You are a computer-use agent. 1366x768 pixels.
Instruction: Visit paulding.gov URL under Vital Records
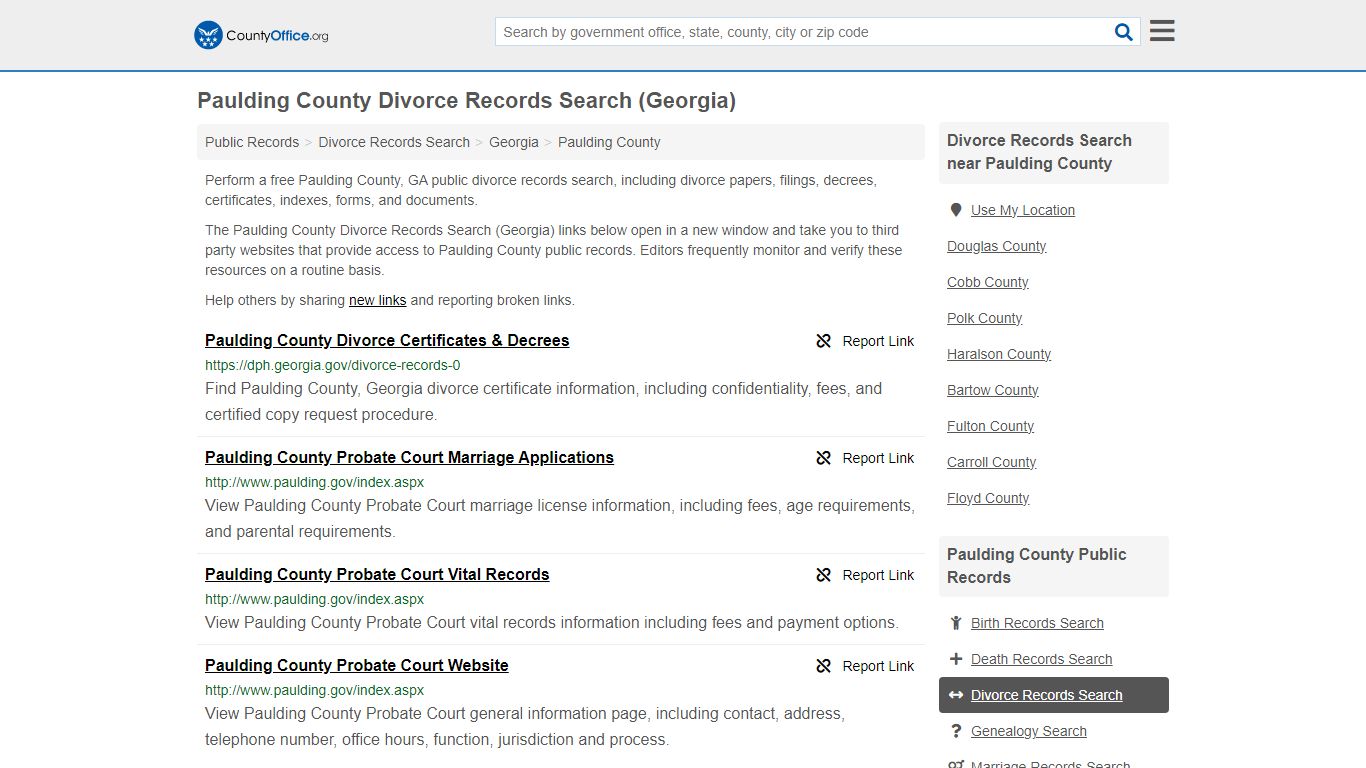point(314,599)
